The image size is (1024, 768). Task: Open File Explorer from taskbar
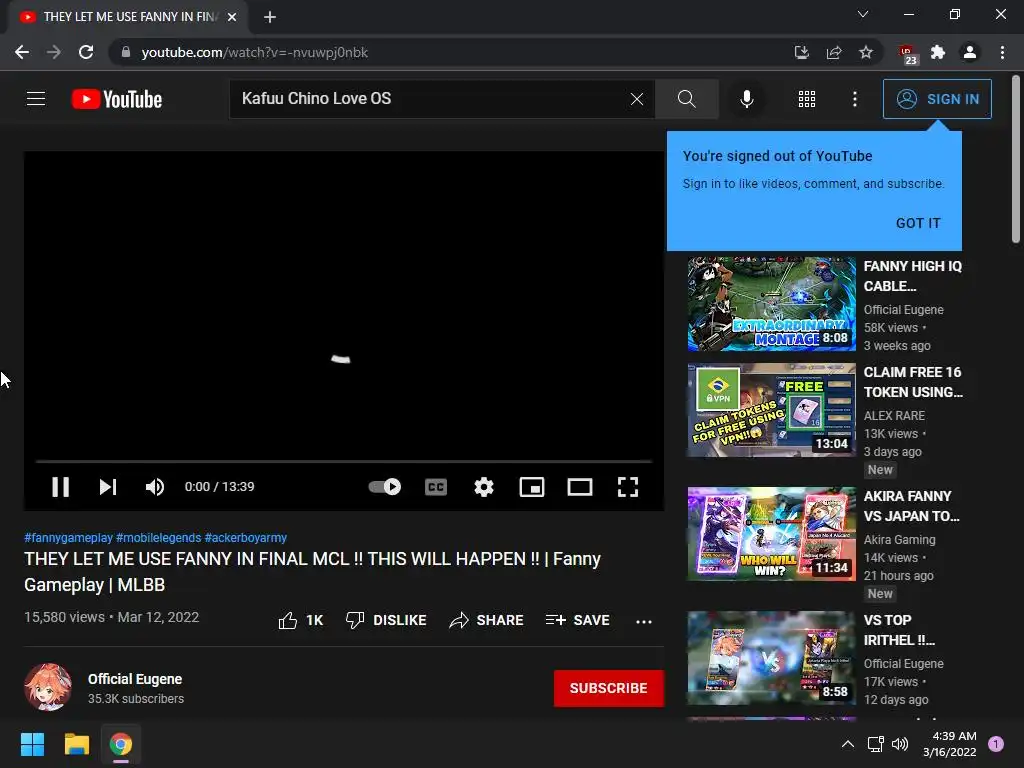pyautogui.click(x=76, y=744)
